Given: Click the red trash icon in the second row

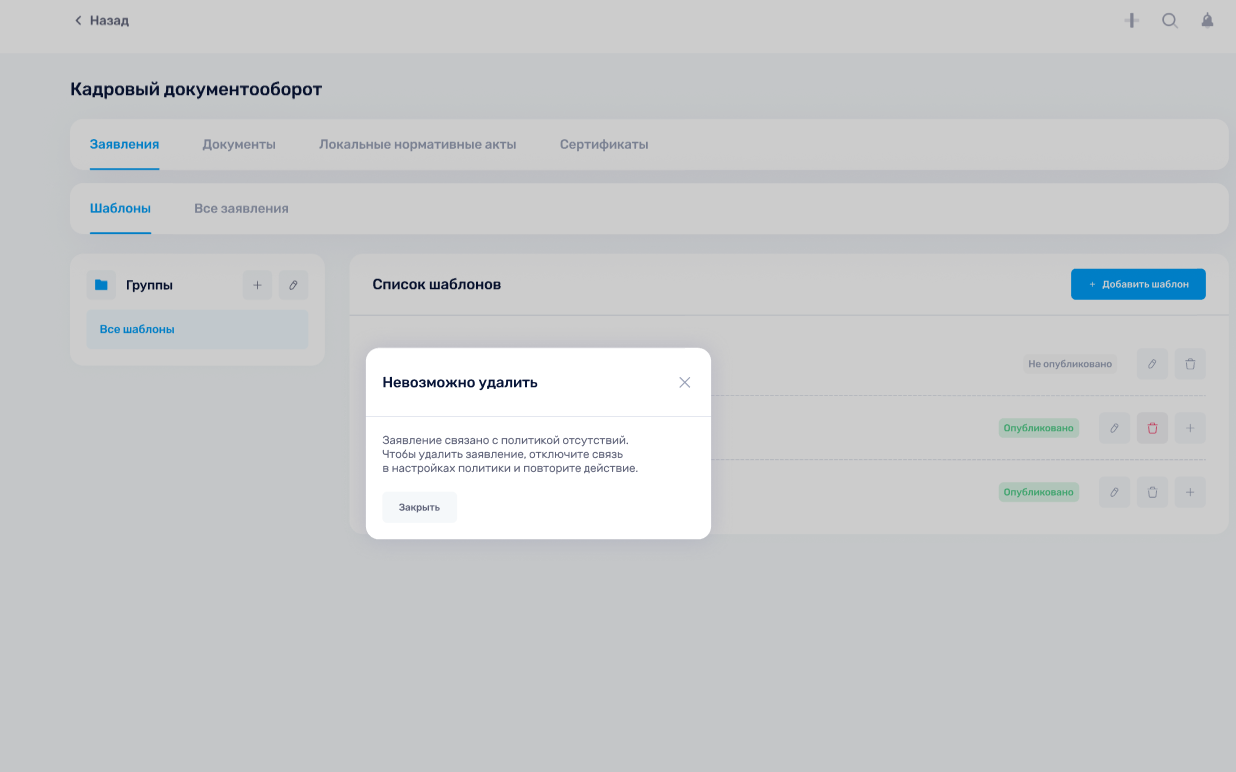Looking at the screenshot, I should 1152,428.
